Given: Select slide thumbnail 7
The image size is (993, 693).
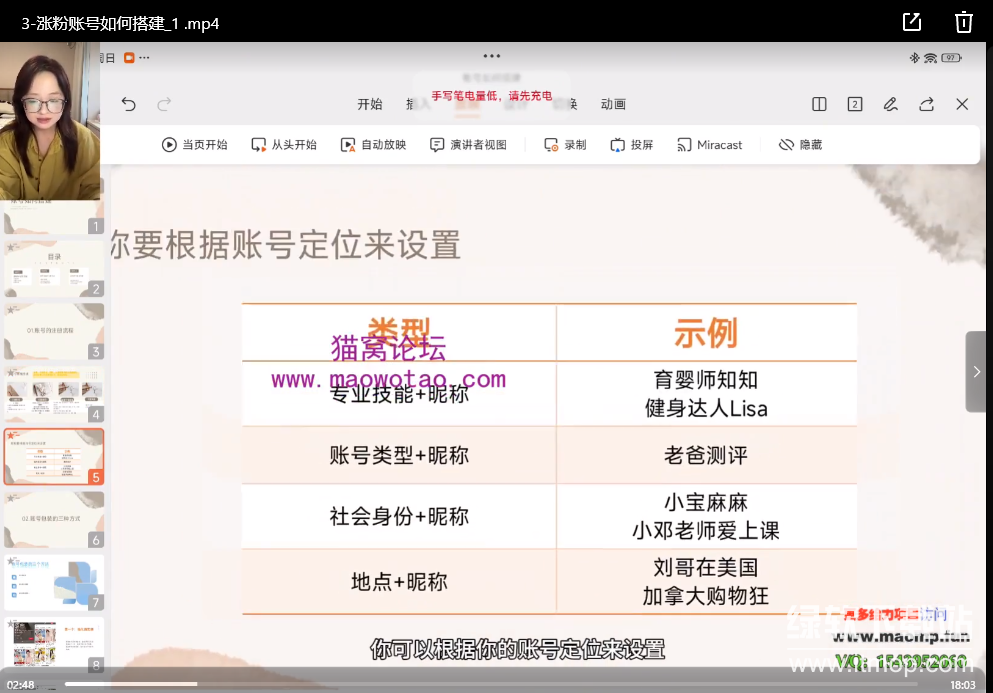Looking at the screenshot, I should [54, 583].
